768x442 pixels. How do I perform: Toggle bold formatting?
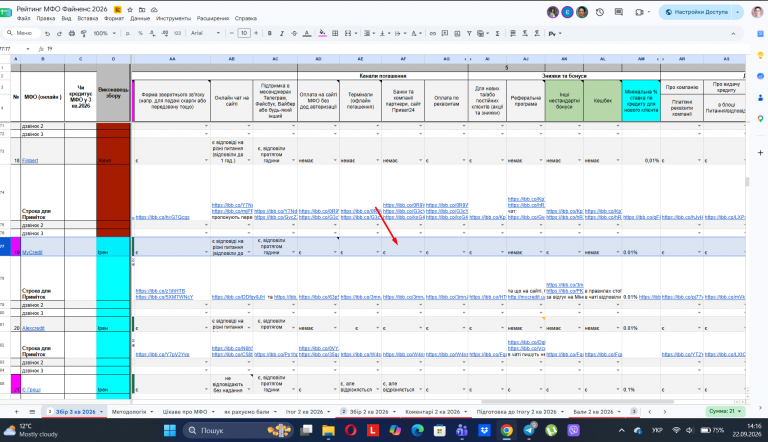click(269, 33)
